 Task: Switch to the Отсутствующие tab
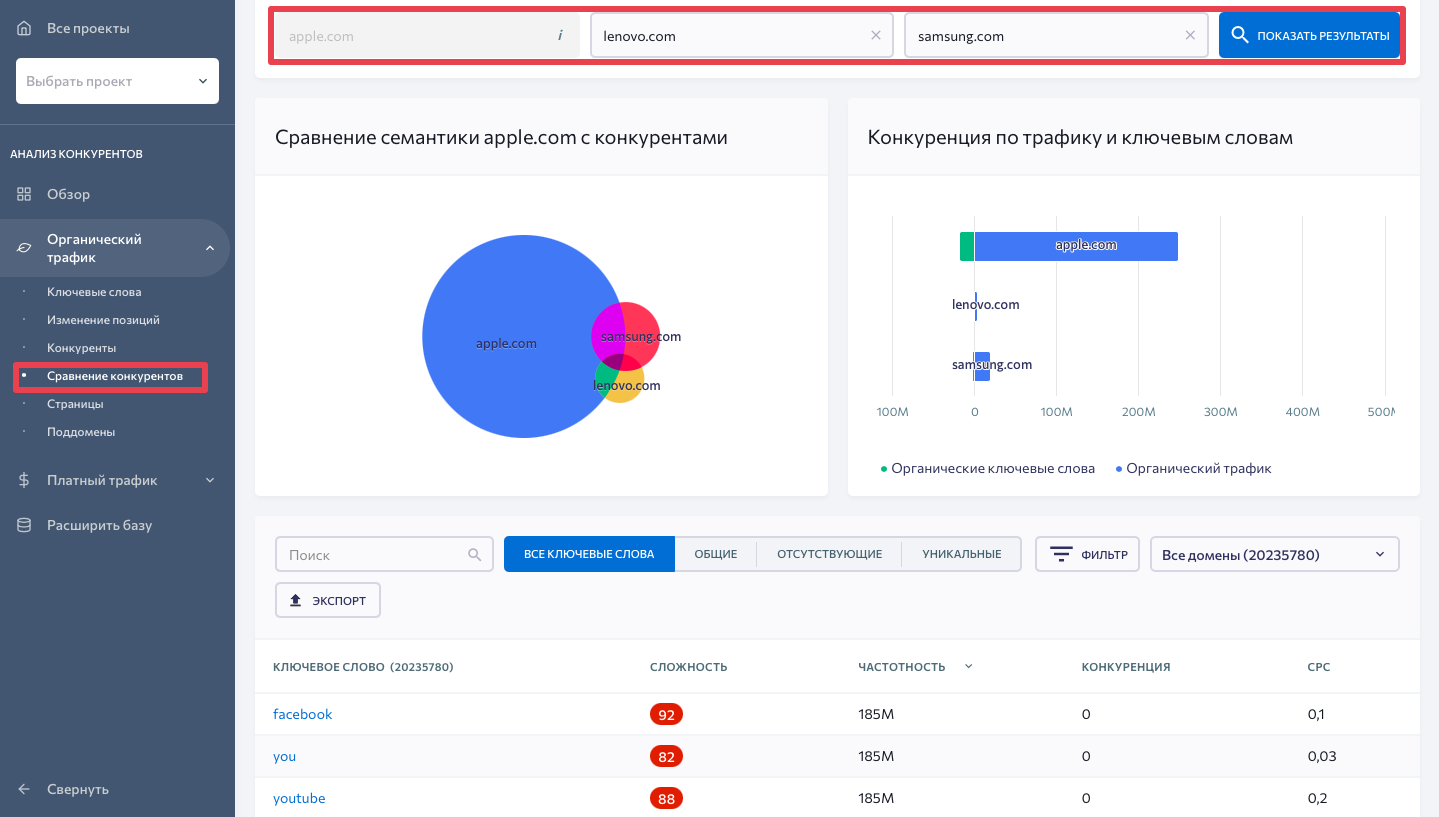[x=829, y=554]
